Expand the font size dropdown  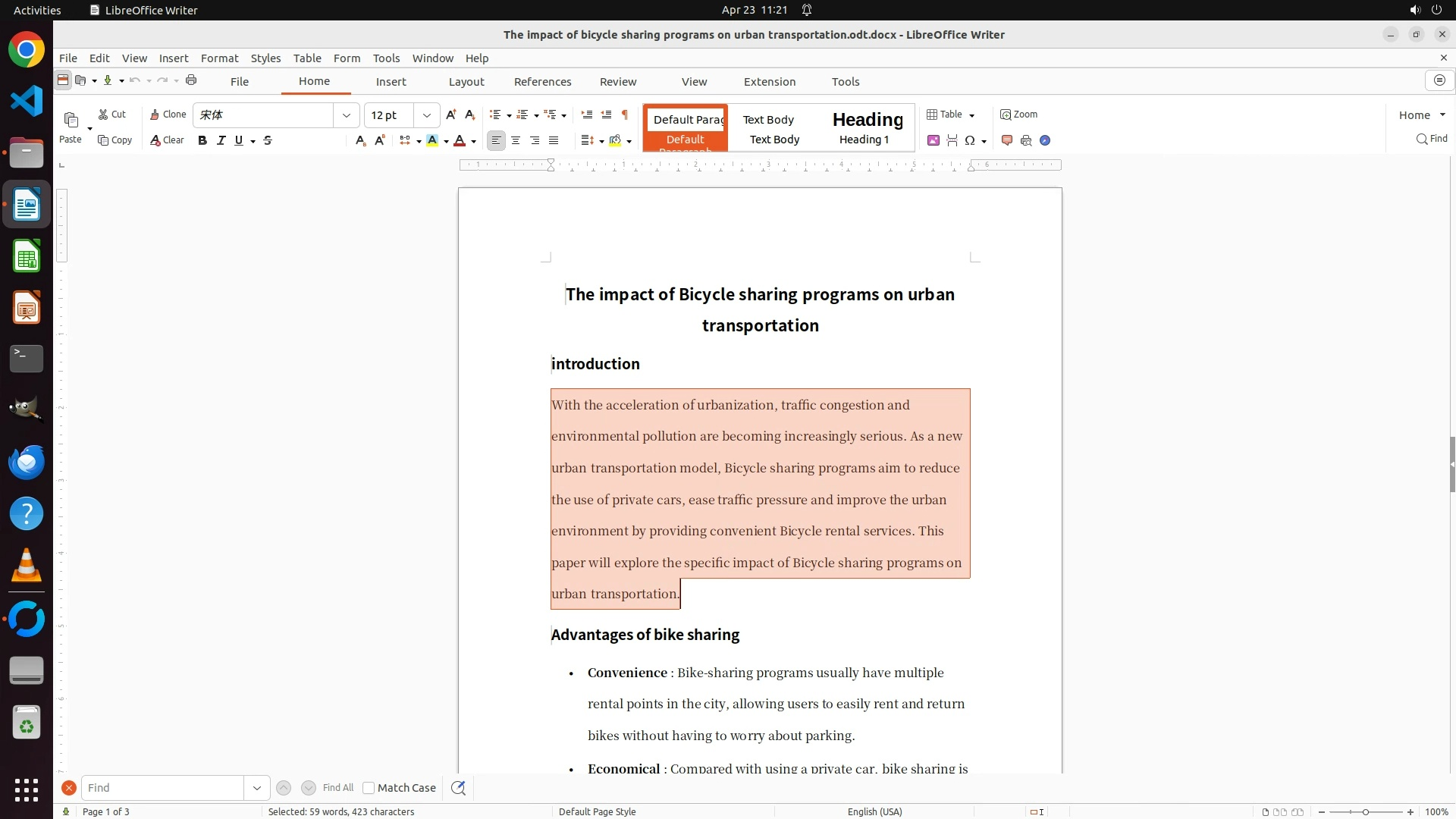point(427,115)
